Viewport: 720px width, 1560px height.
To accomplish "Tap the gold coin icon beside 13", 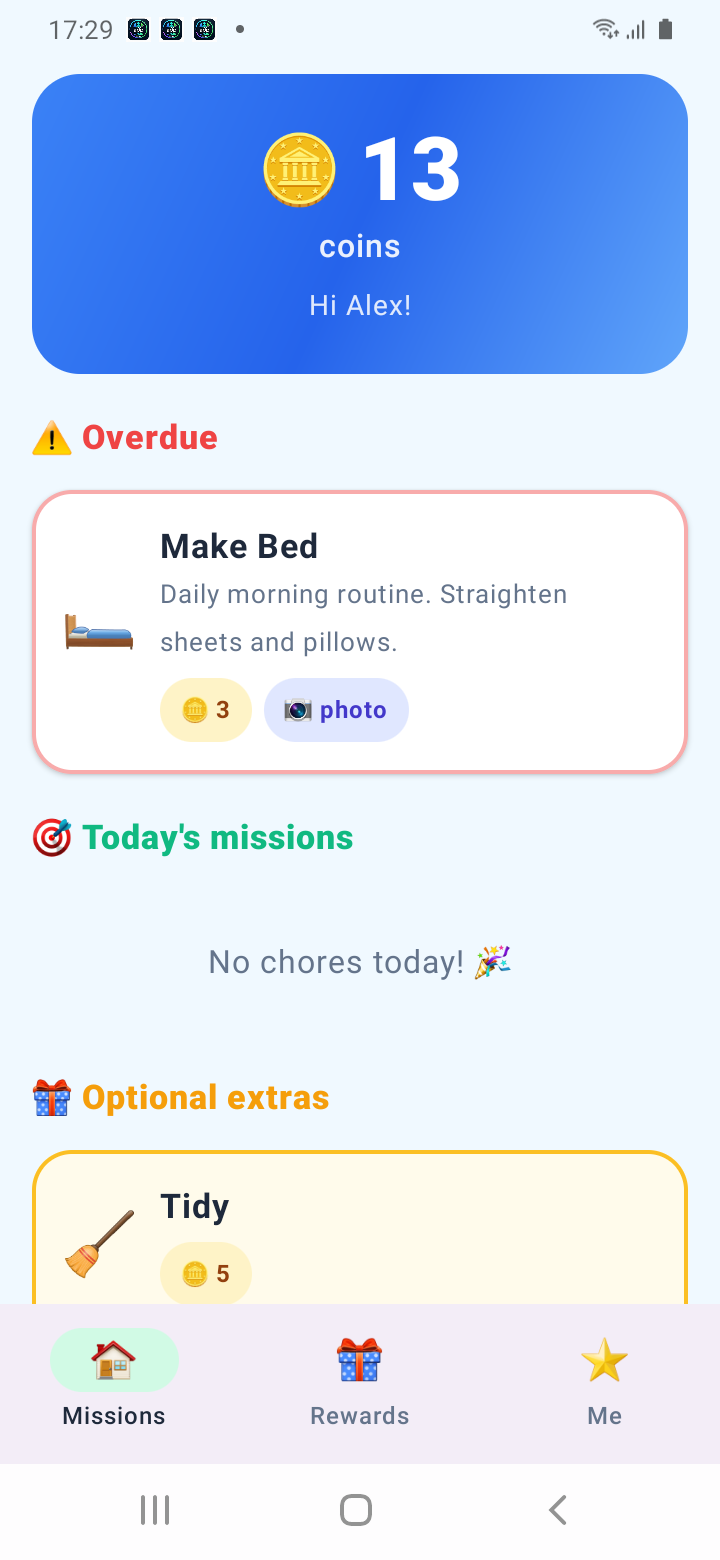I will [x=299, y=170].
